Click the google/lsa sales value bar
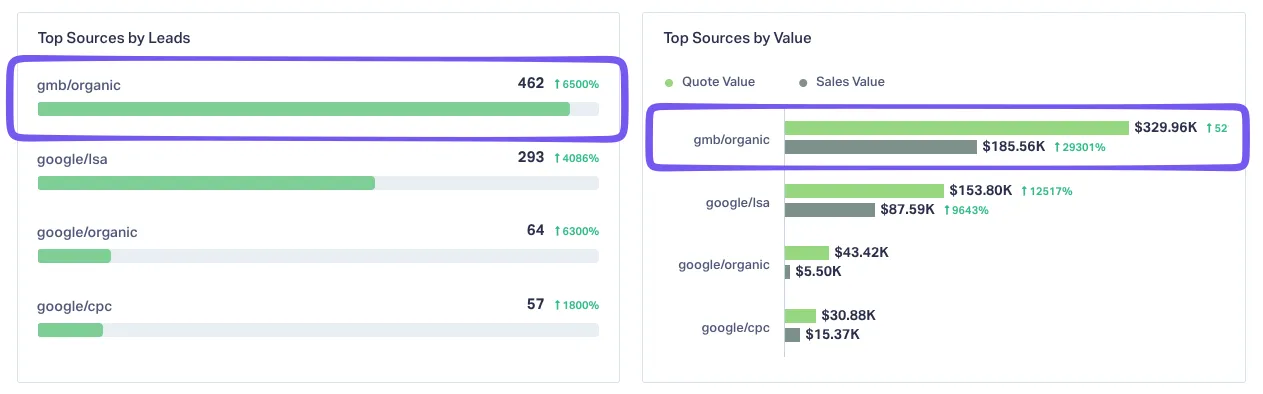The width and height of the screenshot is (1263, 394). (830, 210)
